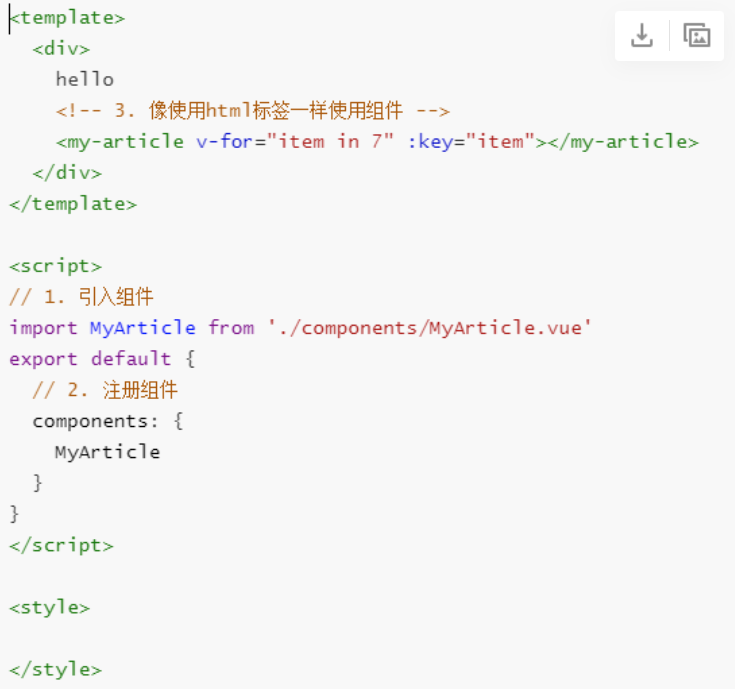Click the closing </div> tag
Screen dimensions: 735x692
(x=67, y=173)
